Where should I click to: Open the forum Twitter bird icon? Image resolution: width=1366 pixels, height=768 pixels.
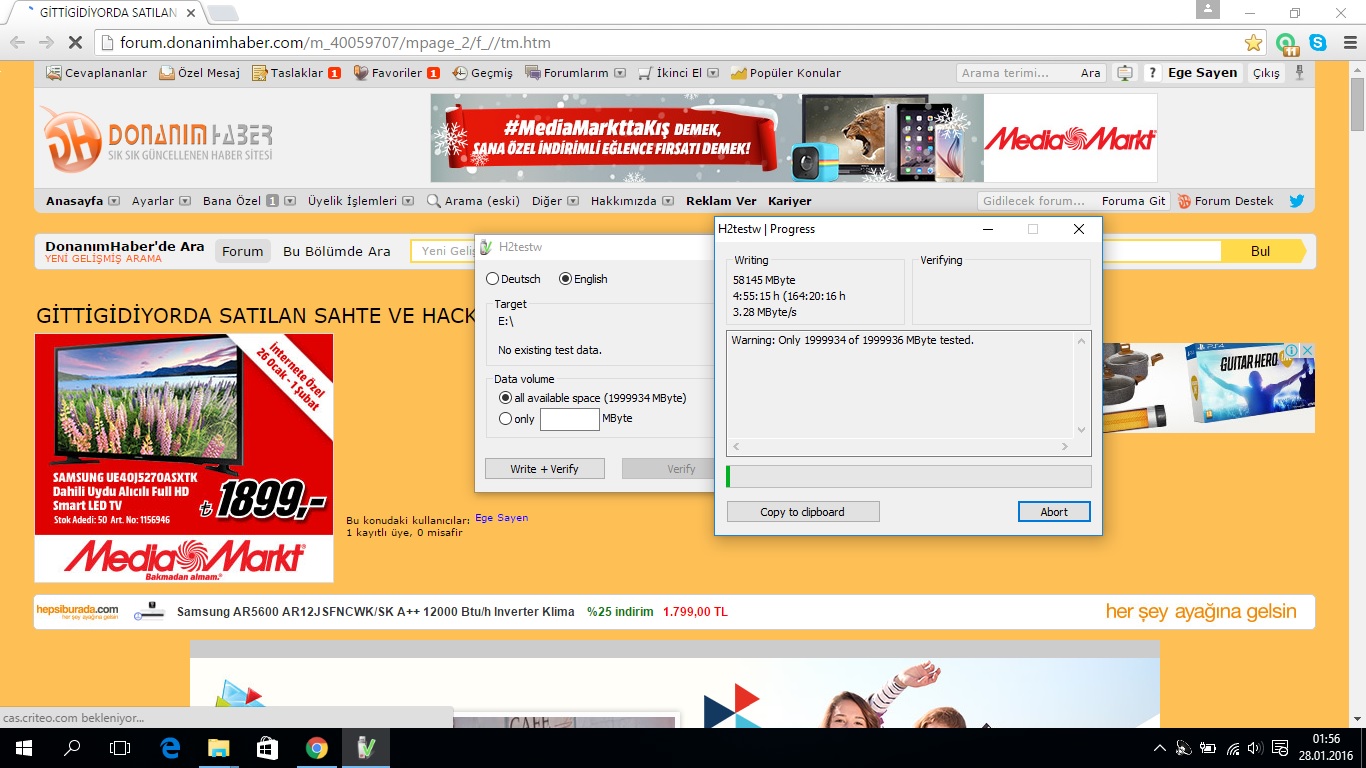point(1297,201)
